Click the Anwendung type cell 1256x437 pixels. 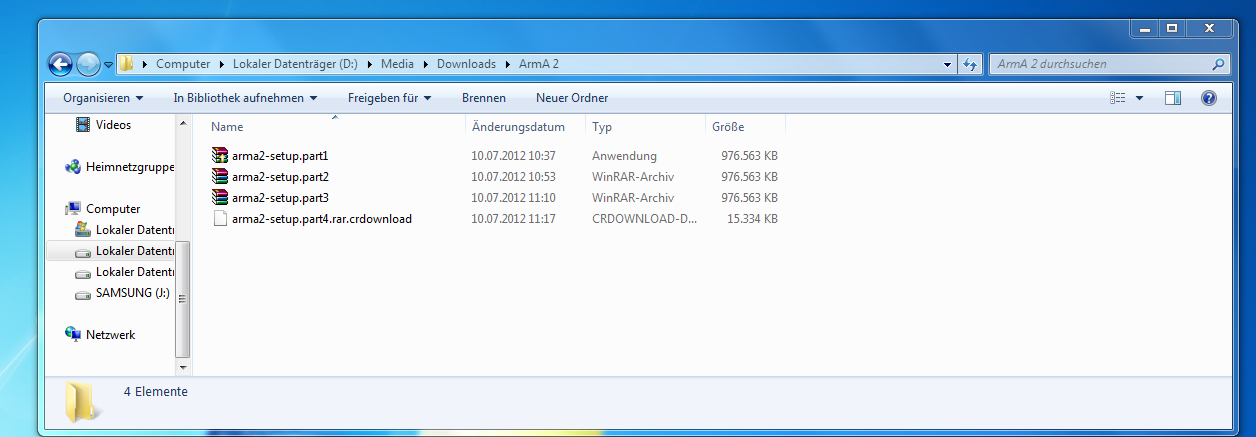tap(624, 156)
